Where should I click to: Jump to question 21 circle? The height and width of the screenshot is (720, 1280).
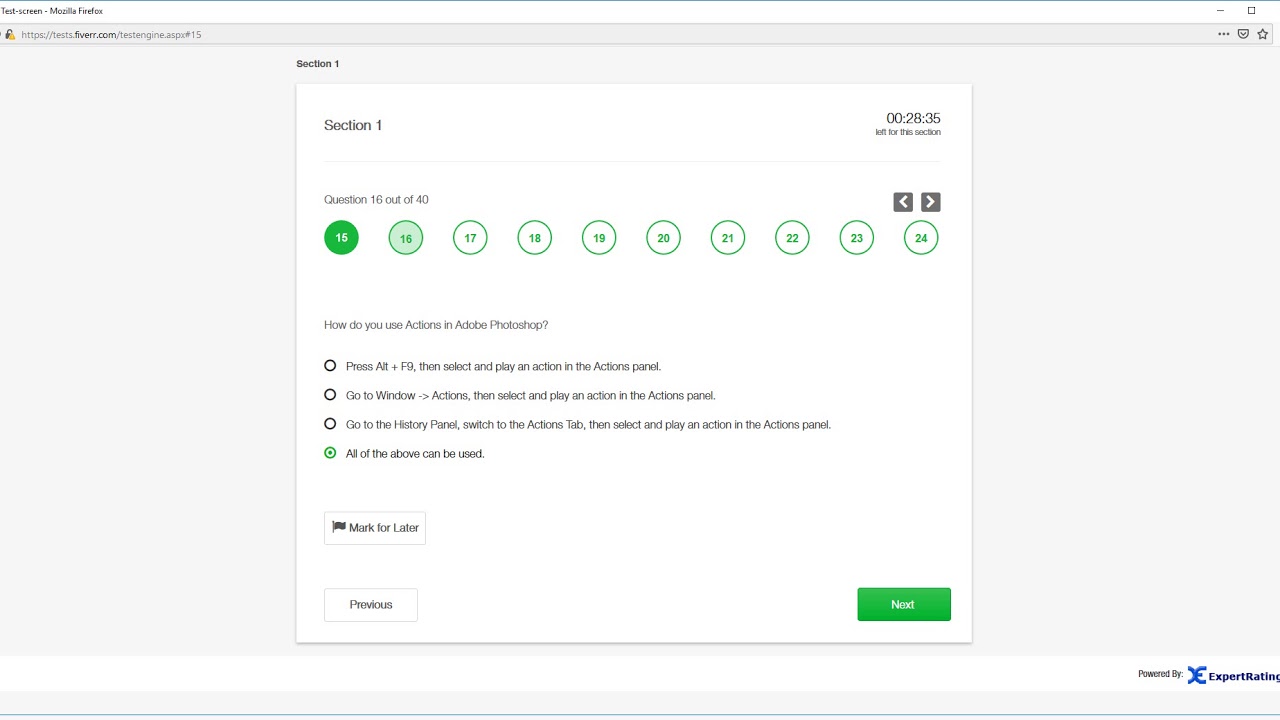(728, 238)
